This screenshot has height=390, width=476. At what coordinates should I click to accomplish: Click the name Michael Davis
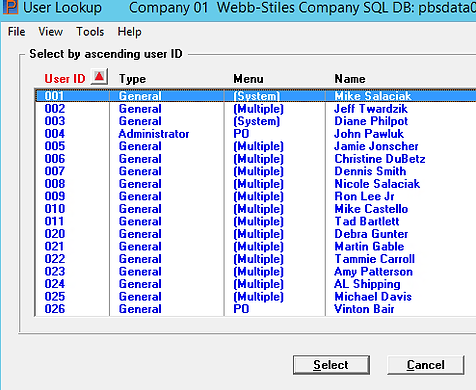click(x=373, y=296)
